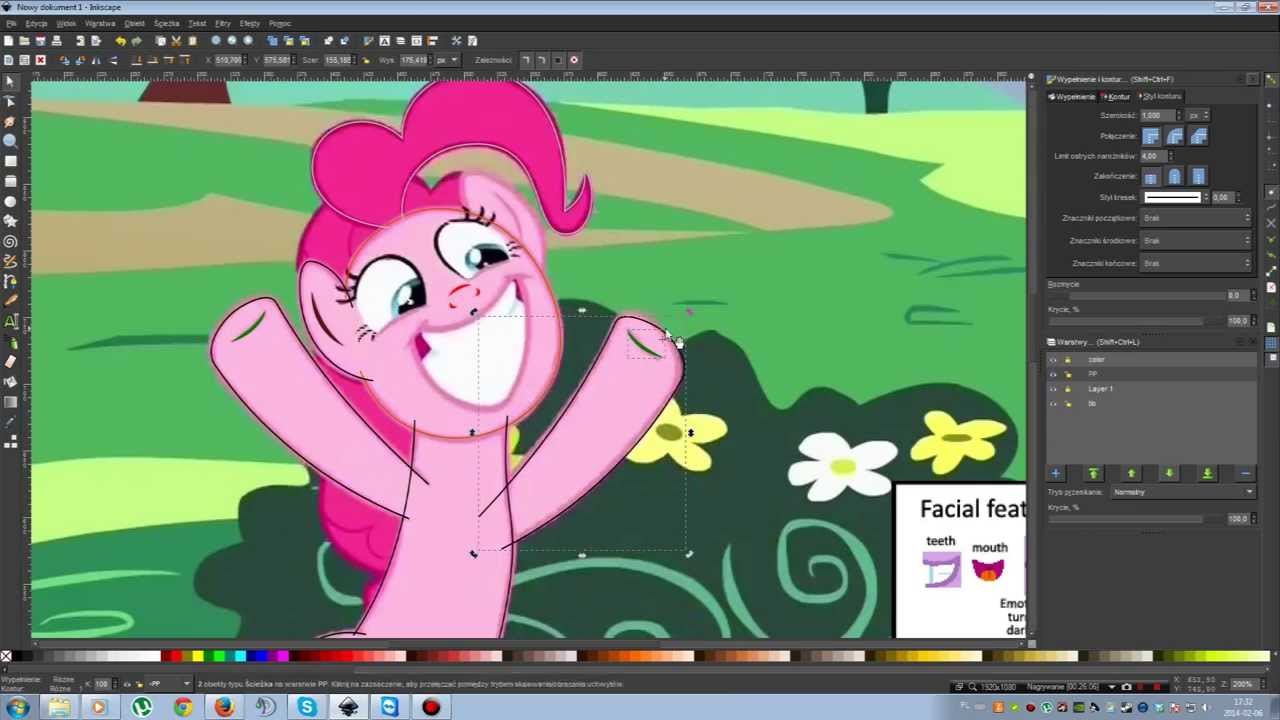Open the layer selector dropdown in status bar
This screenshot has height=720, width=1280.
(167, 684)
